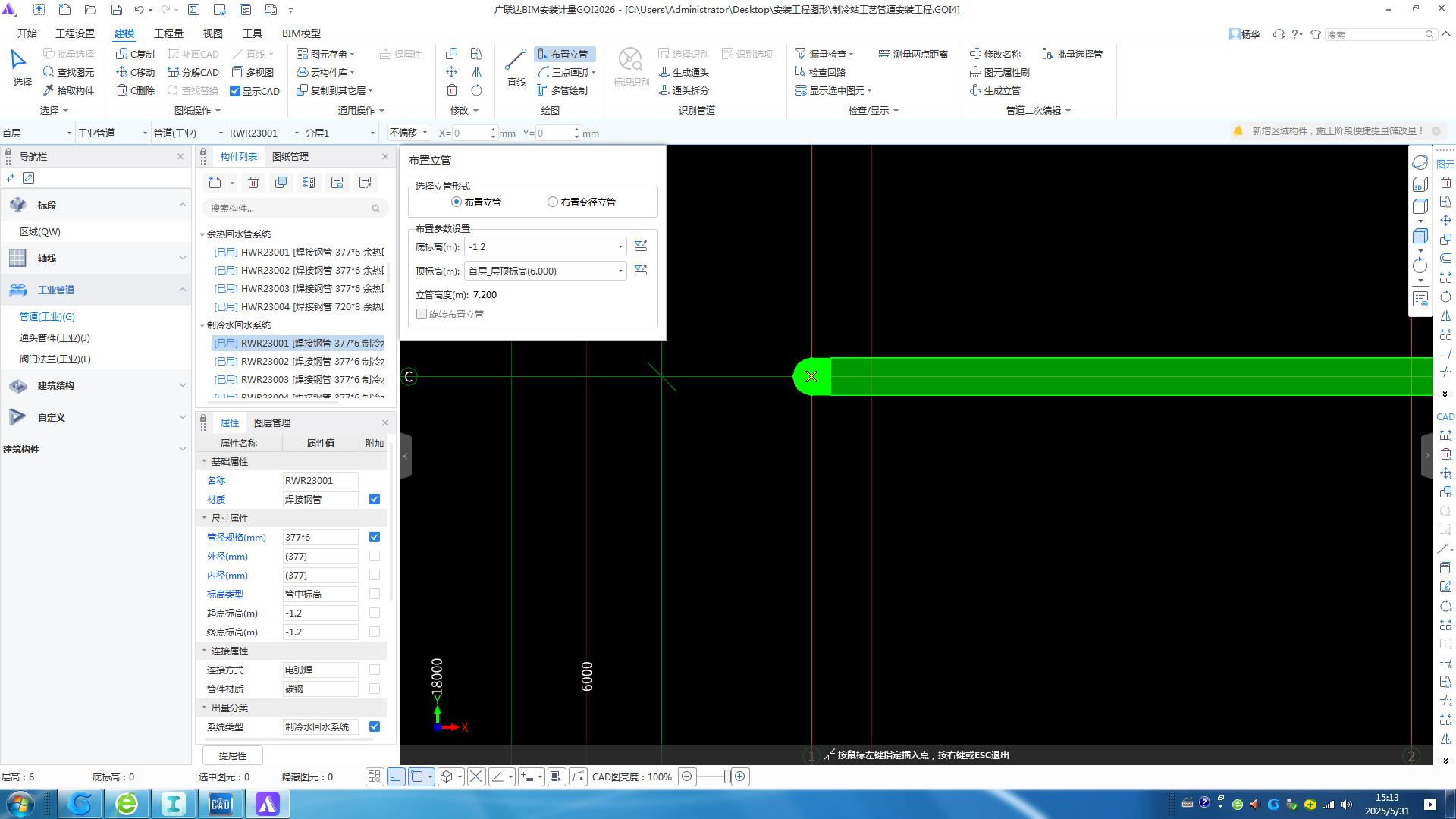This screenshot has height=819, width=1456.
Task: Collapse the 余热回水管系统 tree group
Action: 202,234
